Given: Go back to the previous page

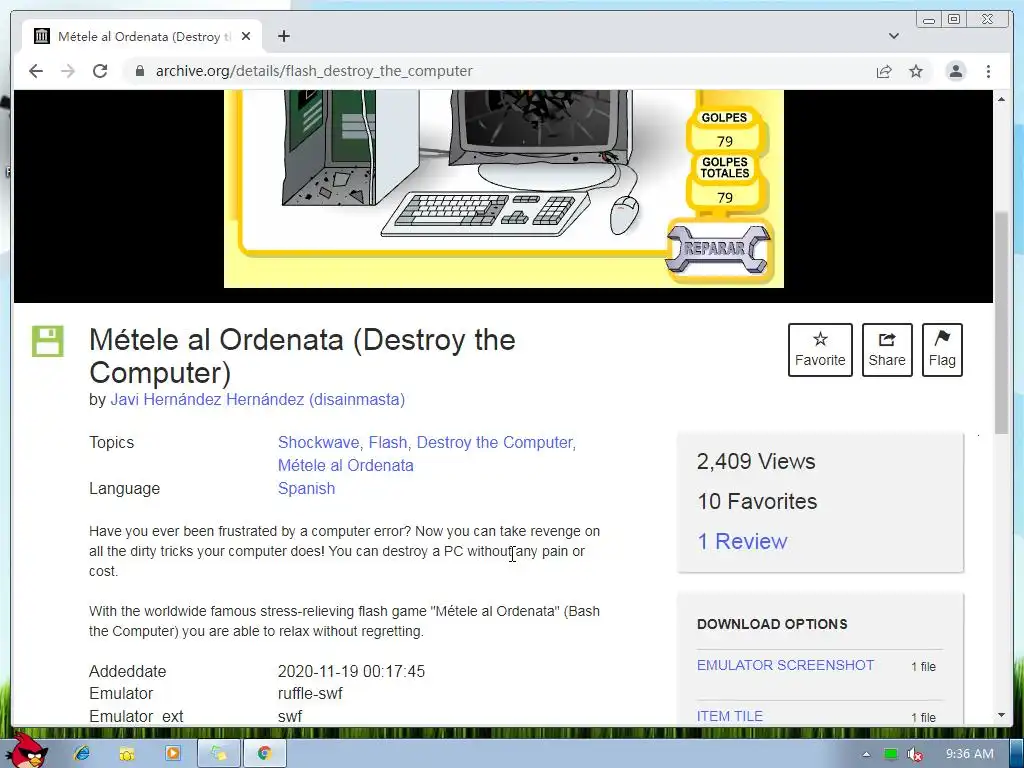Looking at the screenshot, I should point(36,71).
